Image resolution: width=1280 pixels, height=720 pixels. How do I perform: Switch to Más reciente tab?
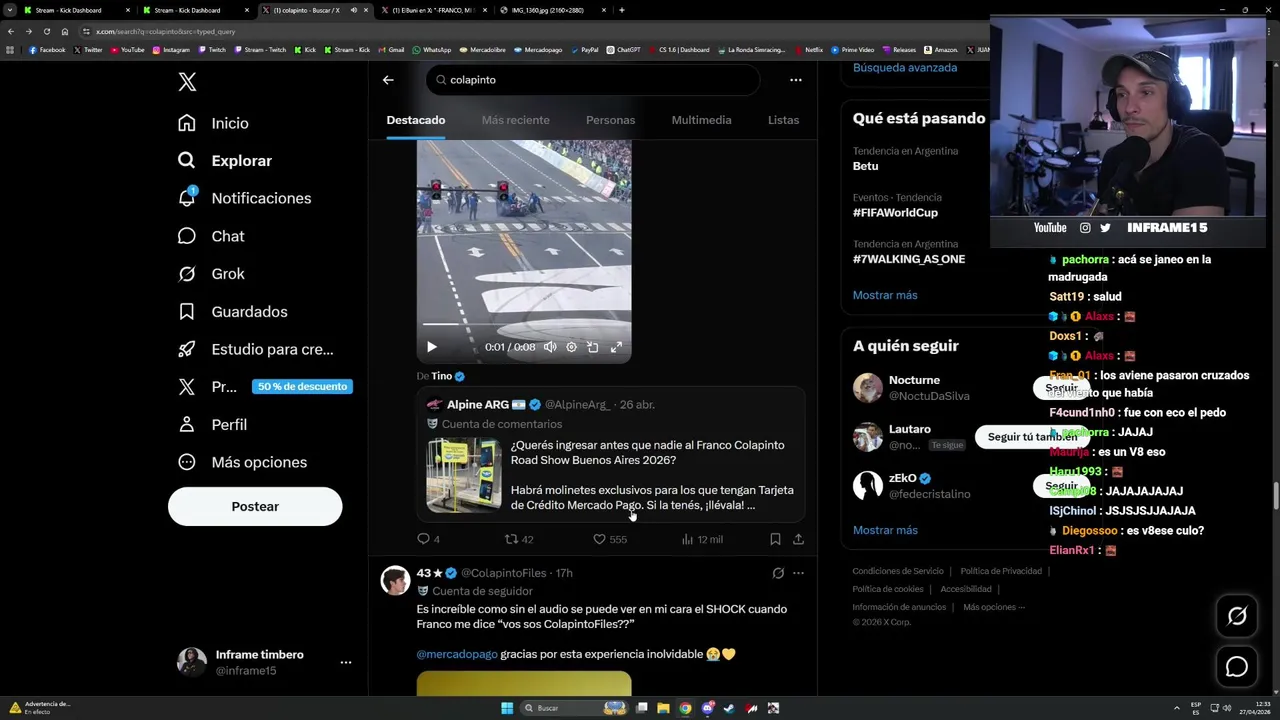516,120
